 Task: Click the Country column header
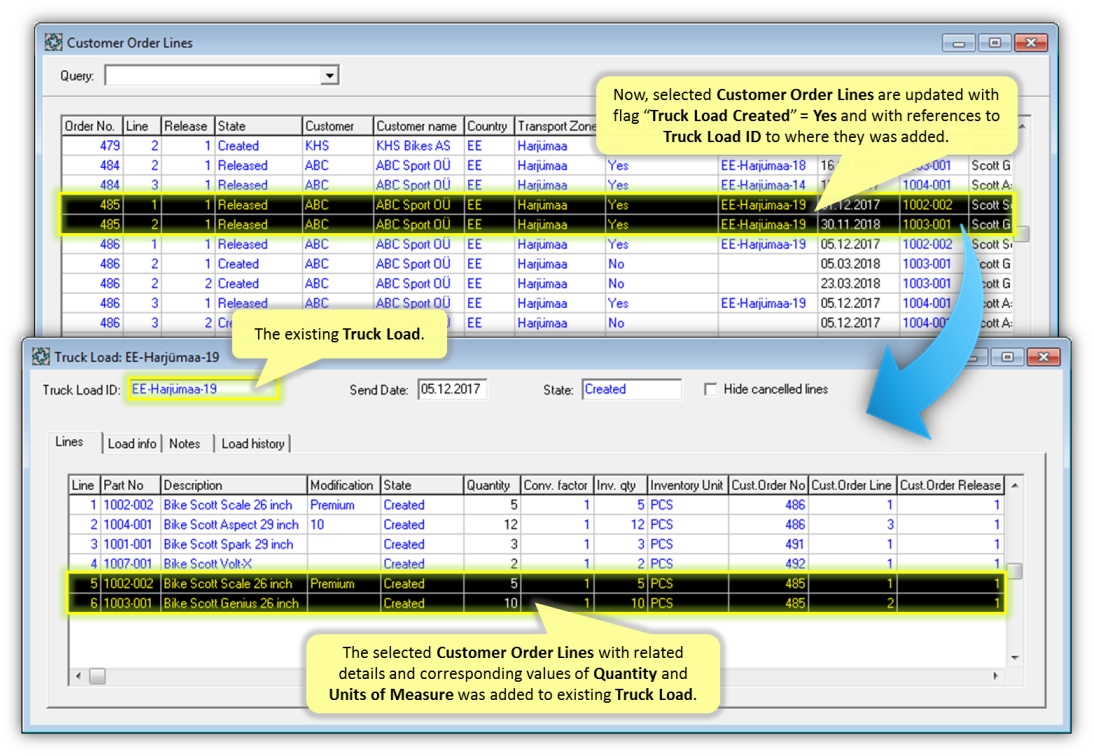pos(488,126)
